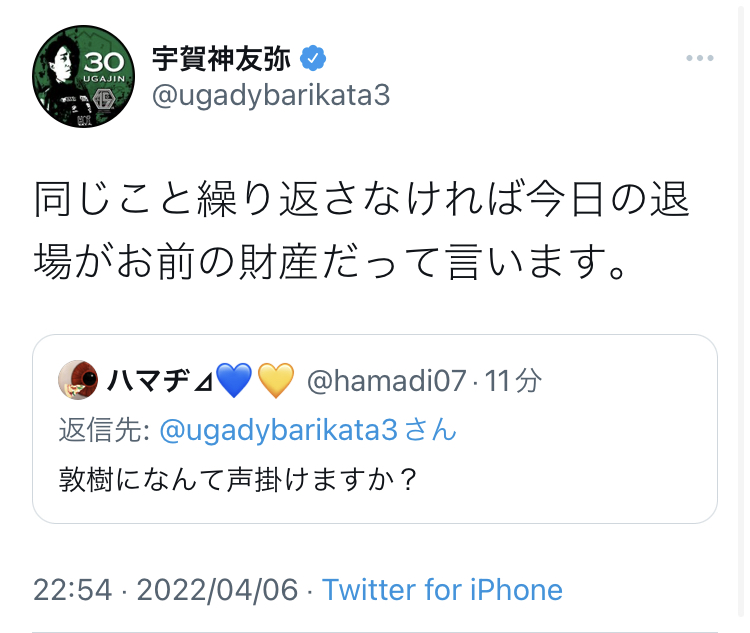The image size is (750, 633).
Task: Open quoted text 敦樹になんて声掛けますか？
Action: 238,479
